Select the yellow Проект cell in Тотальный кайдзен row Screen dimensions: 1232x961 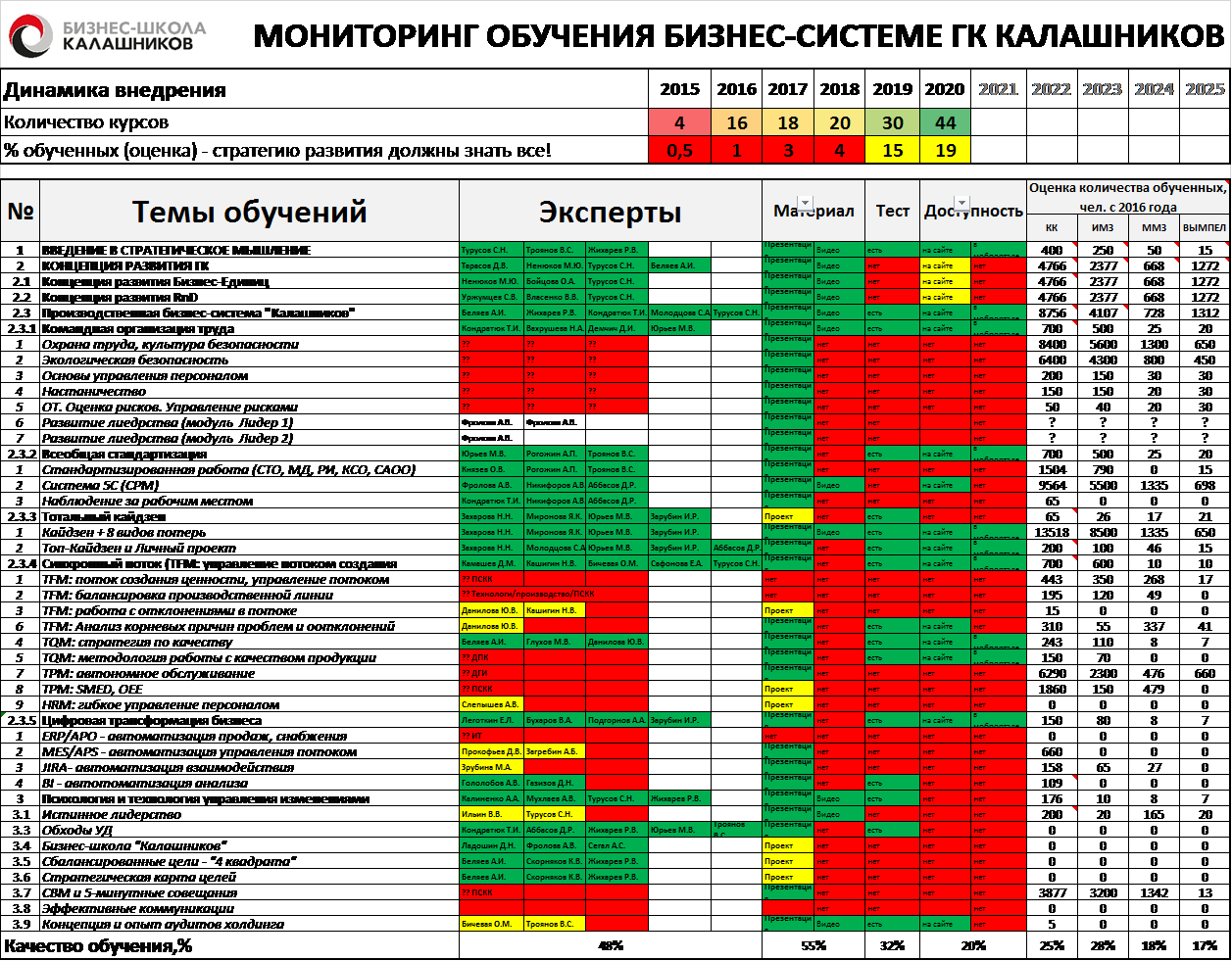pos(788,516)
